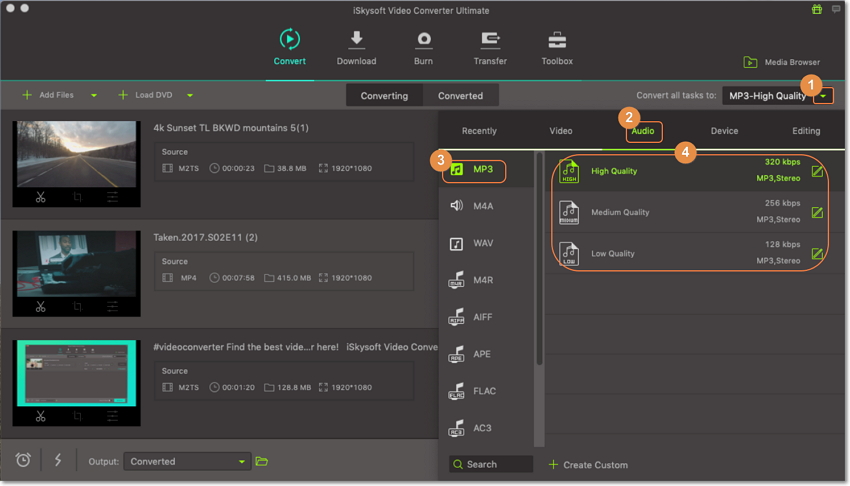The height and width of the screenshot is (486, 850).
Task: Open the Burn disc section
Action: tap(424, 40)
